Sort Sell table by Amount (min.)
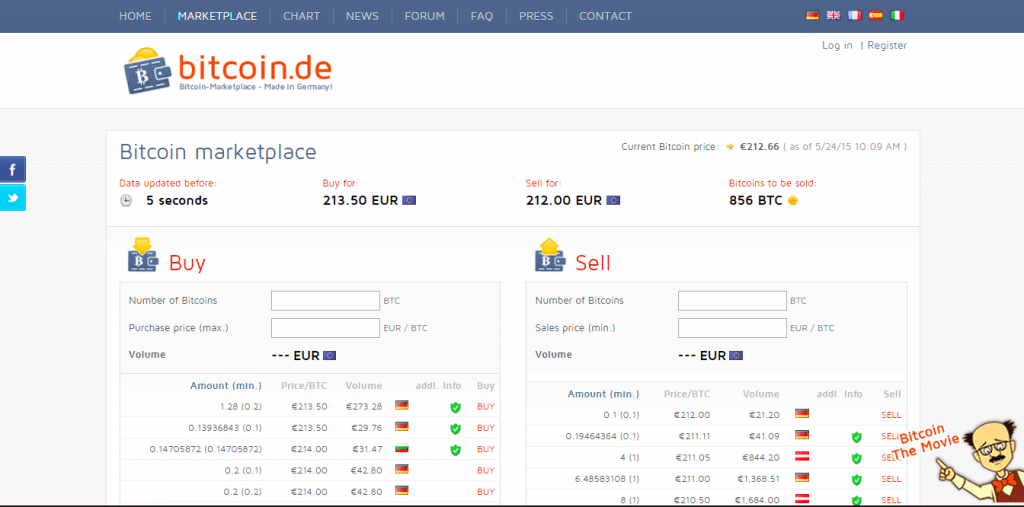 pyautogui.click(x=603, y=394)
